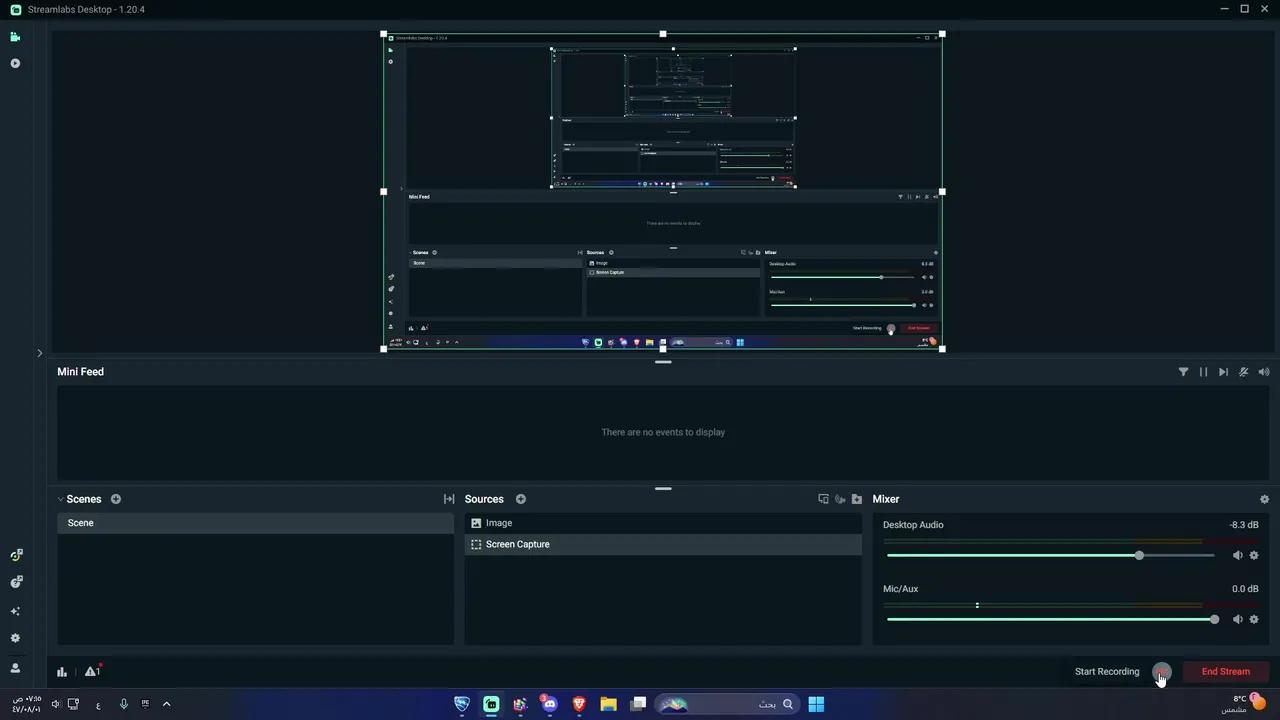Open the warning notifications icon
1280x720 pixels.
point(92,672)
